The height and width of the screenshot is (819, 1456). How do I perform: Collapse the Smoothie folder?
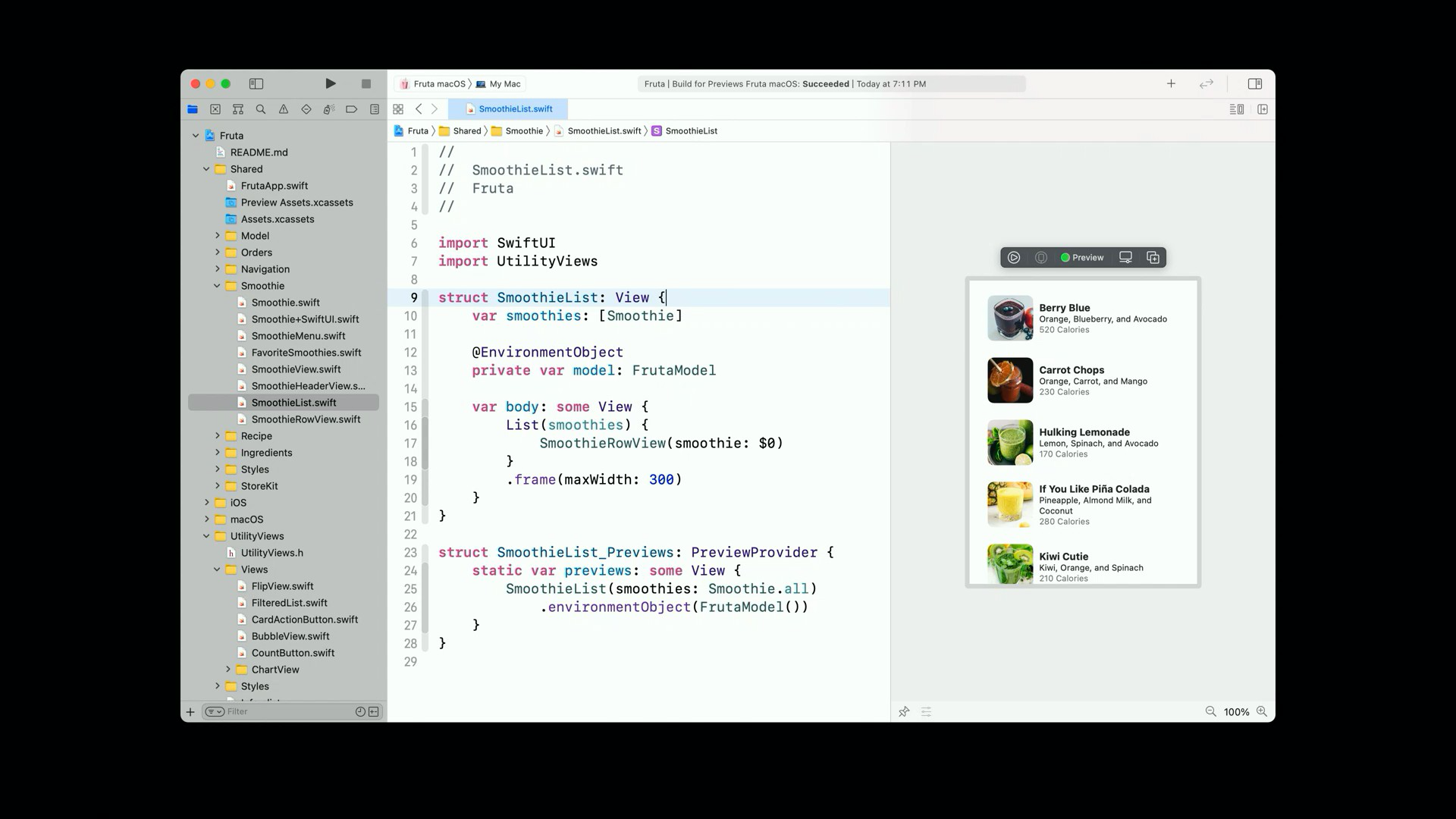click(217, 286)
